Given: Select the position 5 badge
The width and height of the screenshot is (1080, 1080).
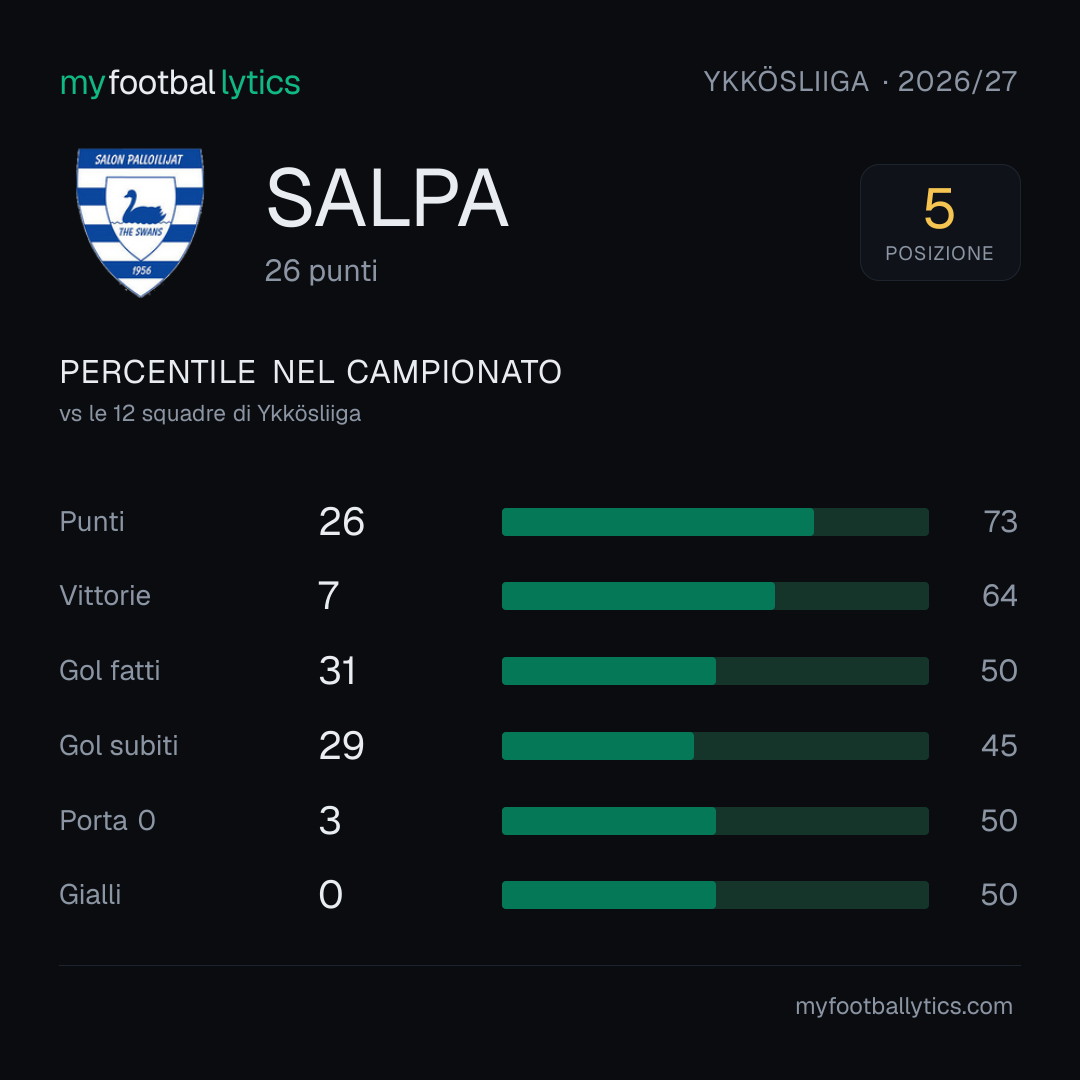Looking at the screenshot, I should point(939,222).
